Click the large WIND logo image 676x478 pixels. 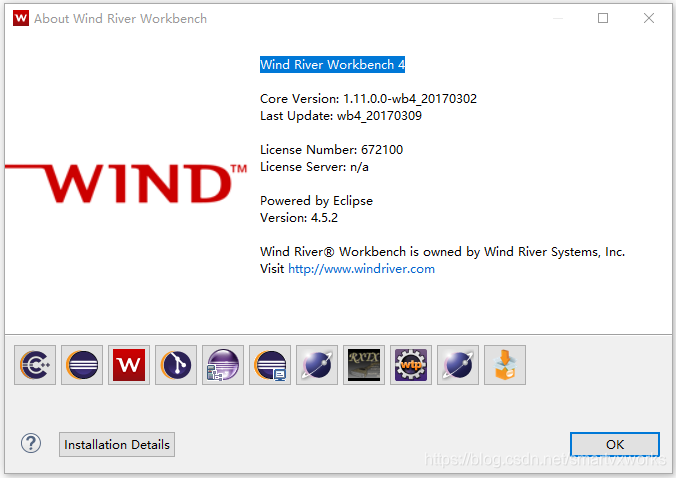(126, 183)
